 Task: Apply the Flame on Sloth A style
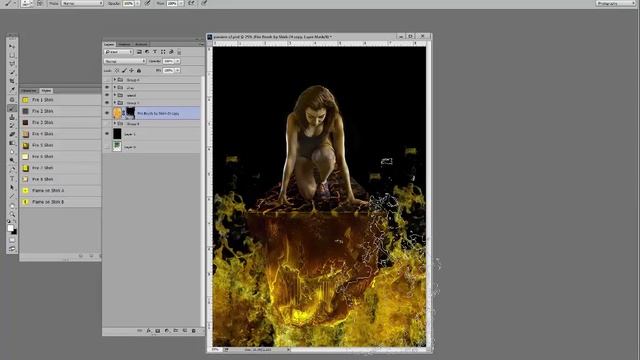point(60,190)
